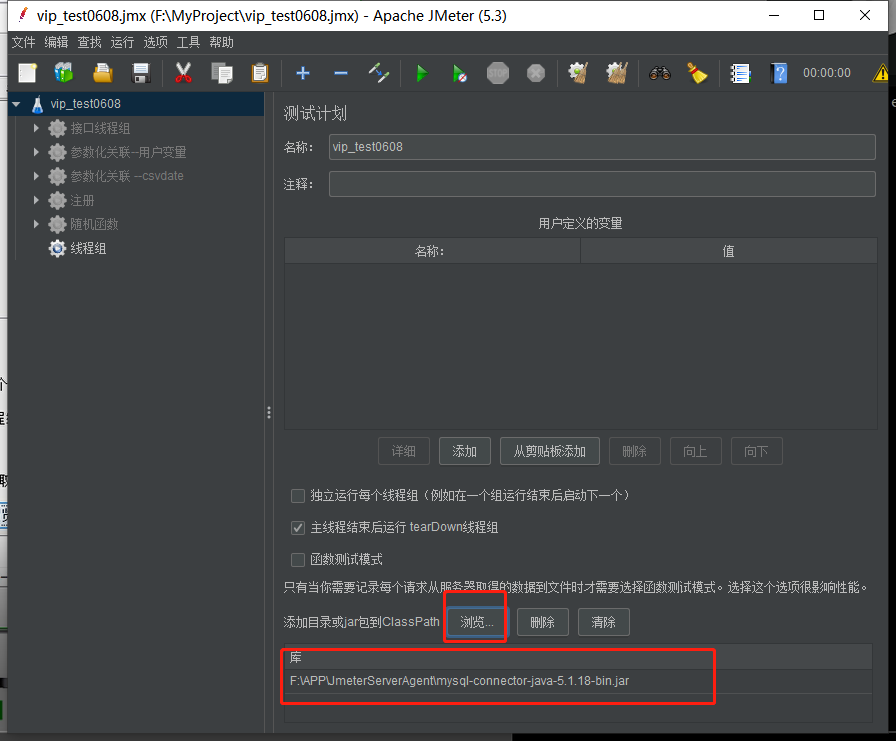Click the Clear all results icon
Viewport: 896px width, 741px height.
point(617,73)
